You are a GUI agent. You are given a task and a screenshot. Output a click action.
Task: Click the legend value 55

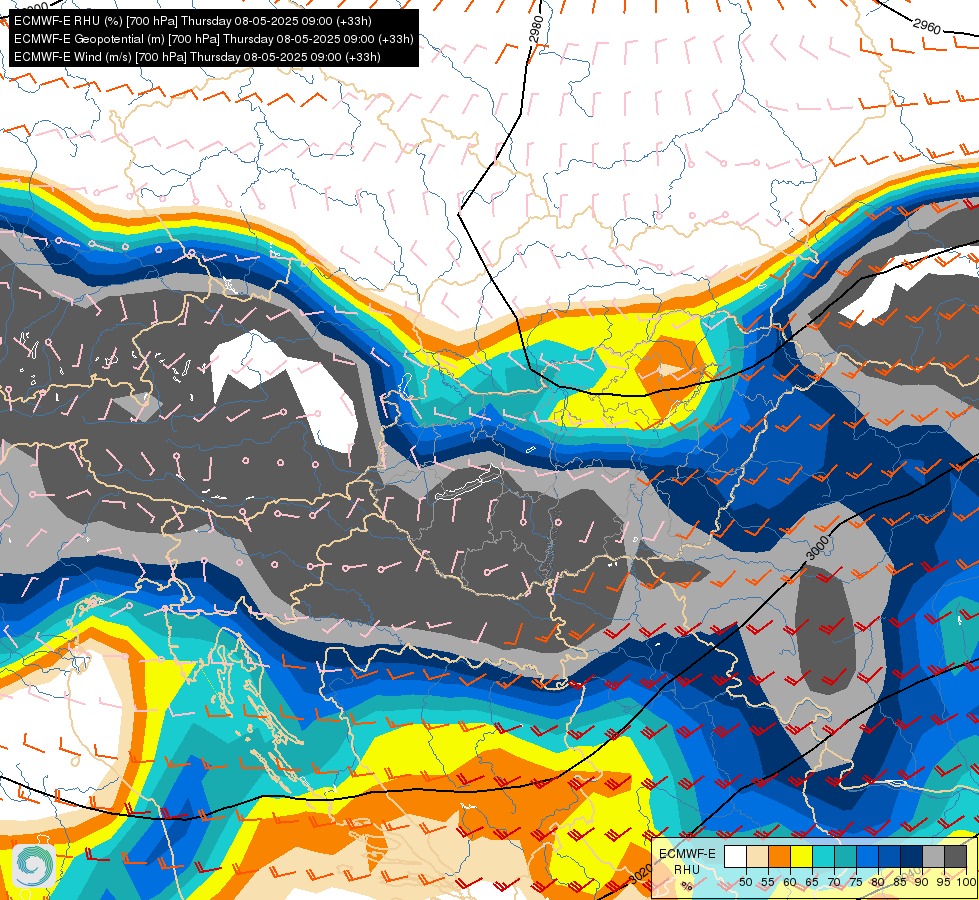click(x=768, y=882)
